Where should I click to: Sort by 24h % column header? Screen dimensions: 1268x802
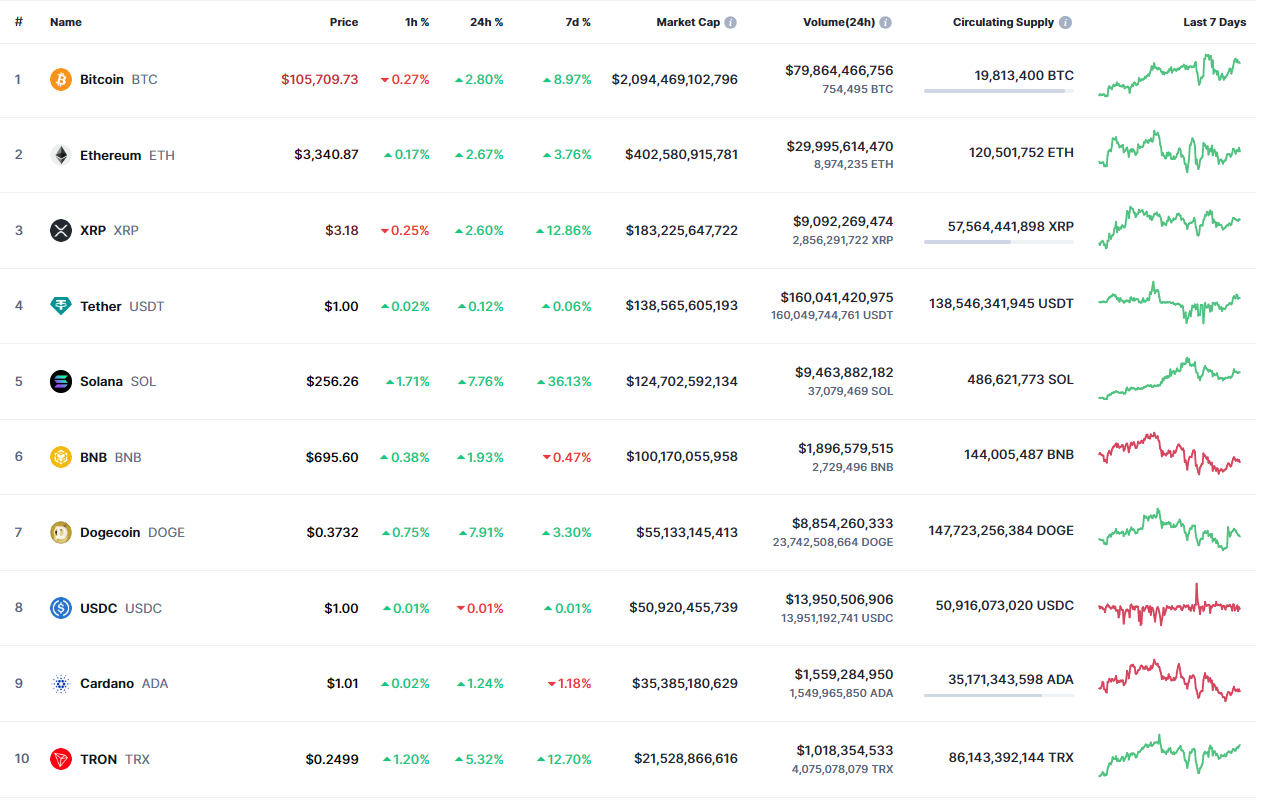[x=486, y=22]
